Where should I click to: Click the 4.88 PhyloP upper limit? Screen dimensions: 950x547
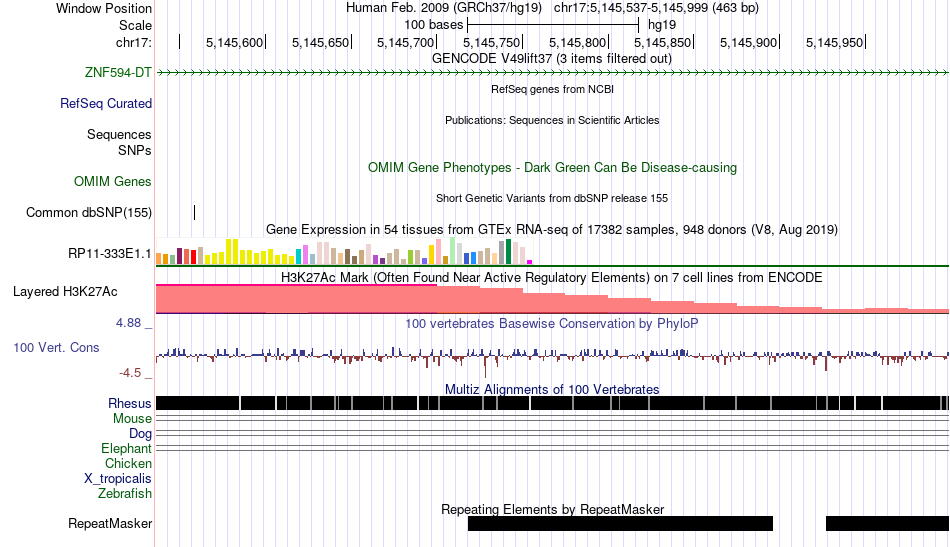click(128, 323)
